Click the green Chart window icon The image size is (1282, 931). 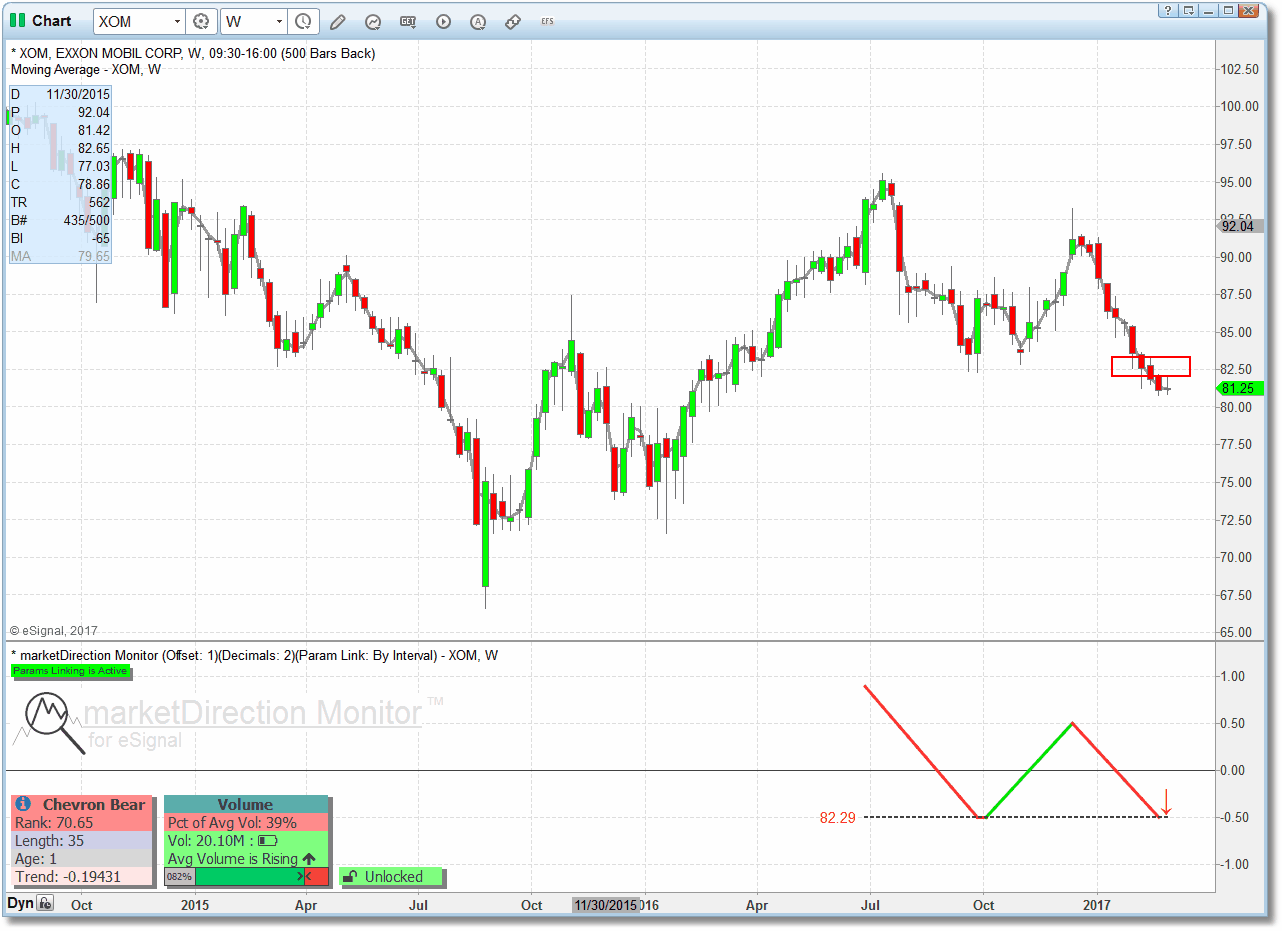[x=18, y=21]
